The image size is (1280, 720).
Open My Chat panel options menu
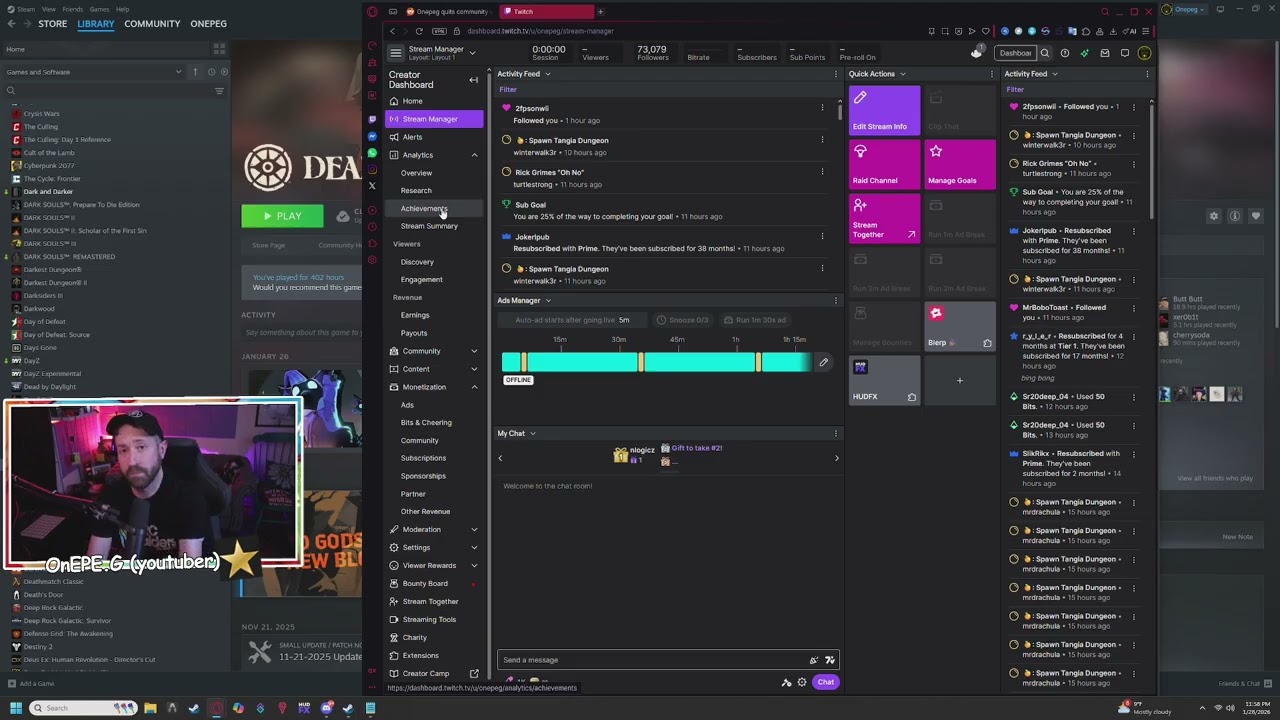point(836,433)
